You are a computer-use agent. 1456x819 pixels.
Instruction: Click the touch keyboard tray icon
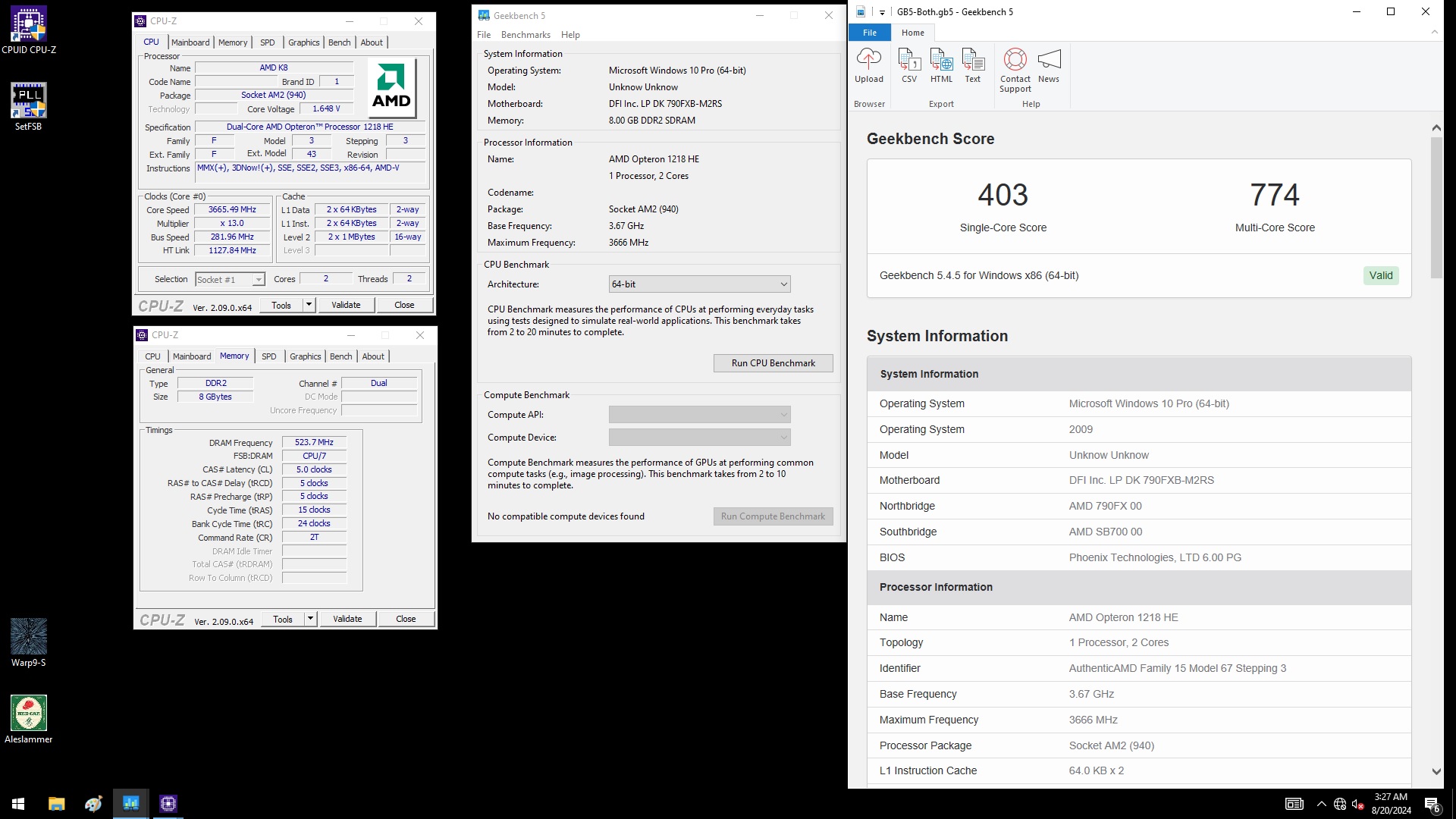pyautogui.click(x=1294, y=804)
